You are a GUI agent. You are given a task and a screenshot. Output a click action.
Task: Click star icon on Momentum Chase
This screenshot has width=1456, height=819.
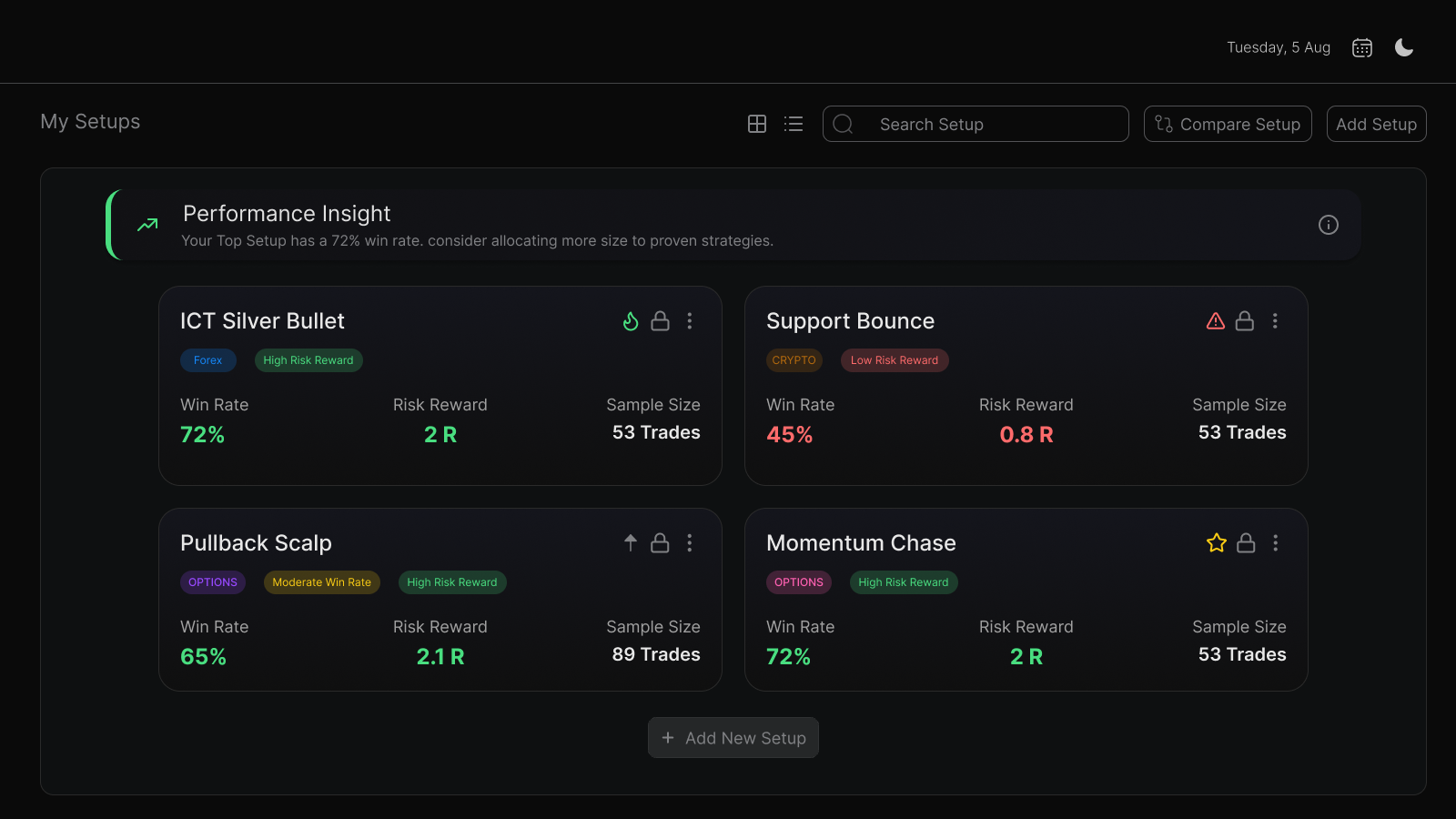[x=1216, y=543]
